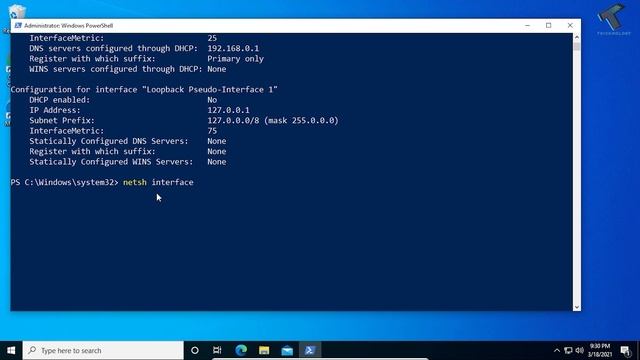Click 'WINS servers configured through DHCP:' label
Image resolution: width=640 pixels, height=360 pixels.
click(x=116, y=69)
